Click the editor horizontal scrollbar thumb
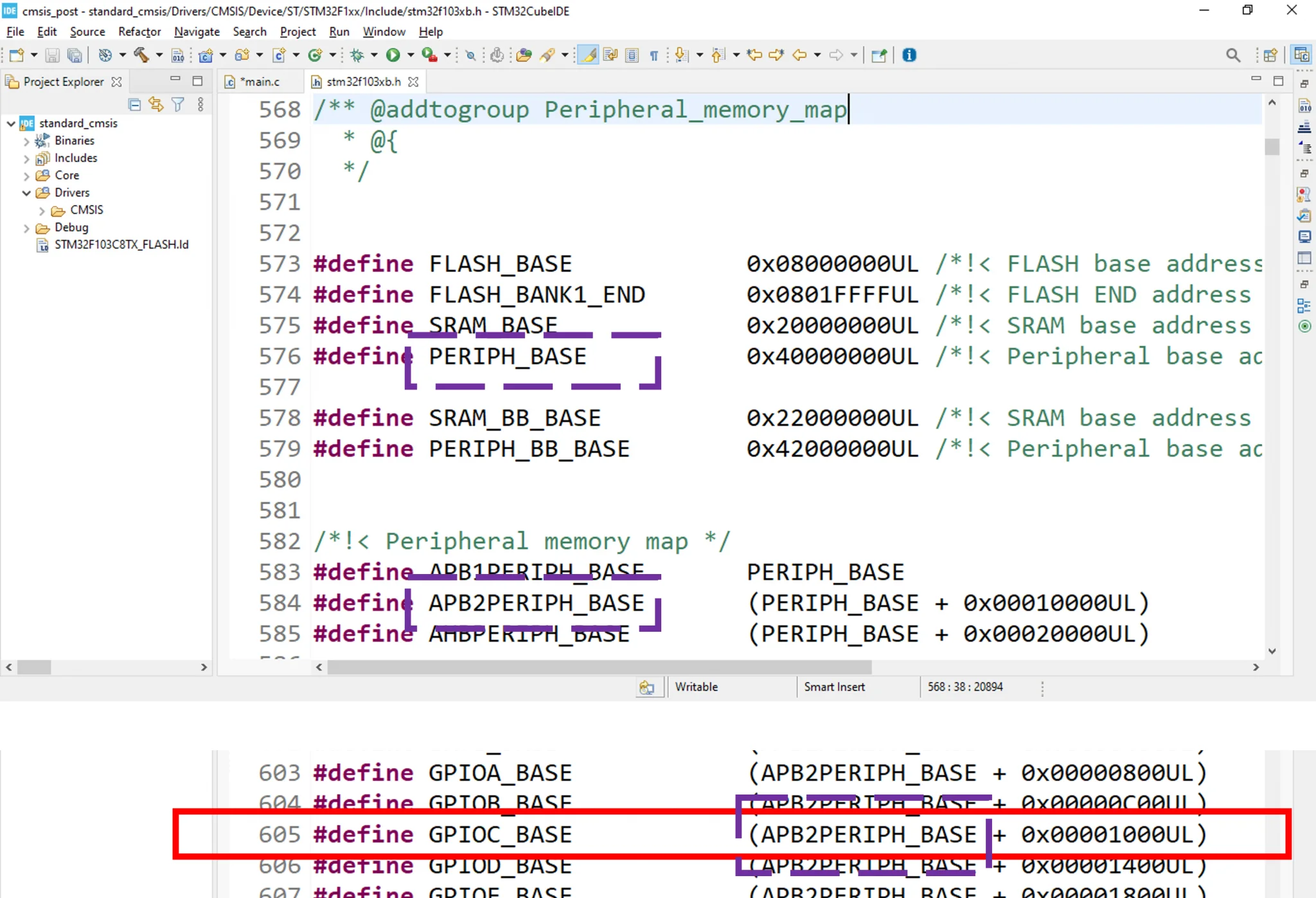 click(598, 667)
